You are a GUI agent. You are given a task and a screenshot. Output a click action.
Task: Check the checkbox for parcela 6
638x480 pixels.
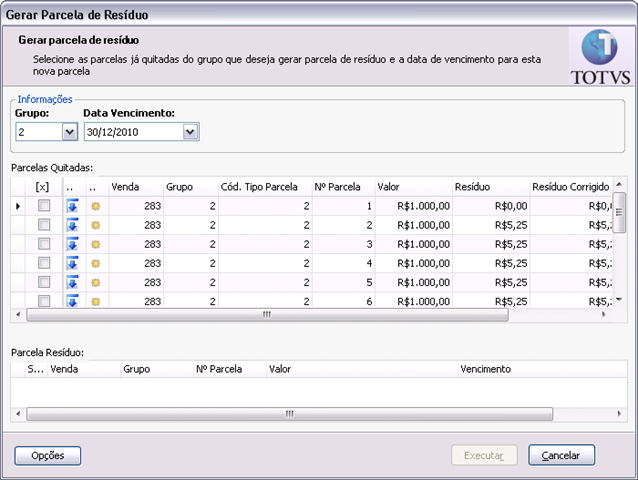[x=44, y=301]
